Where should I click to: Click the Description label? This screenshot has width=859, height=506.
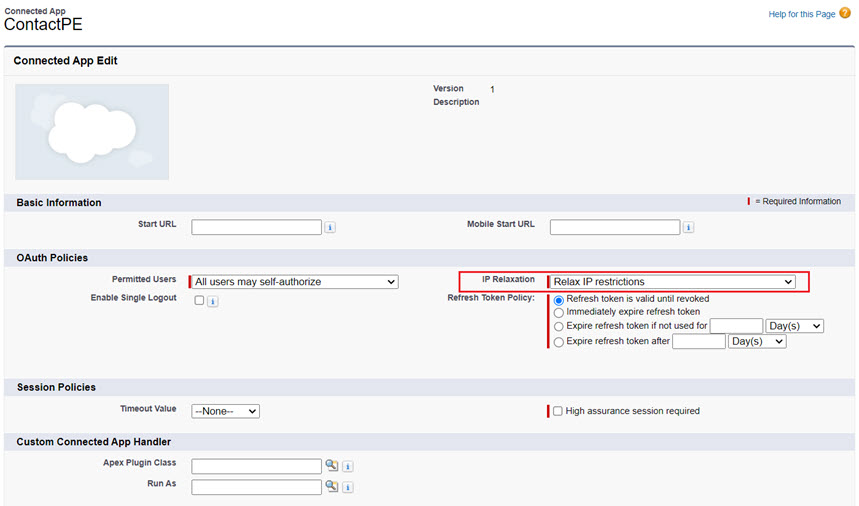pos(456,102)
